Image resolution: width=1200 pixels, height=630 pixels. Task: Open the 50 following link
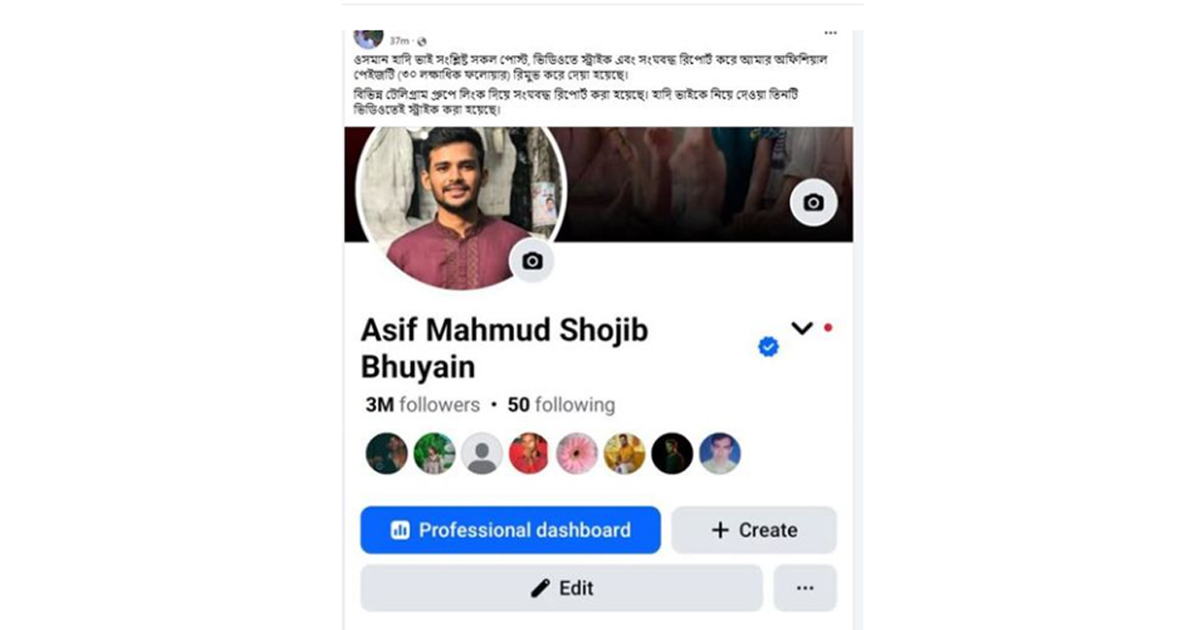tap(561, 405)
